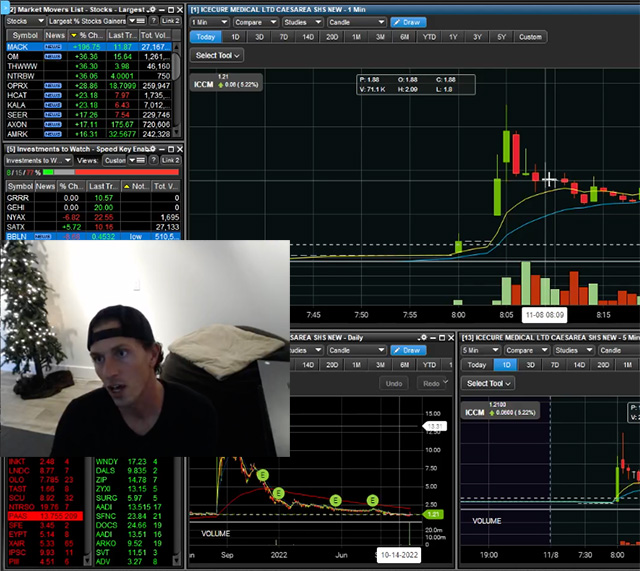Open the Investments to W... watchlist dropdown
Screen dimensions: 640x571
tap(38, 160)
